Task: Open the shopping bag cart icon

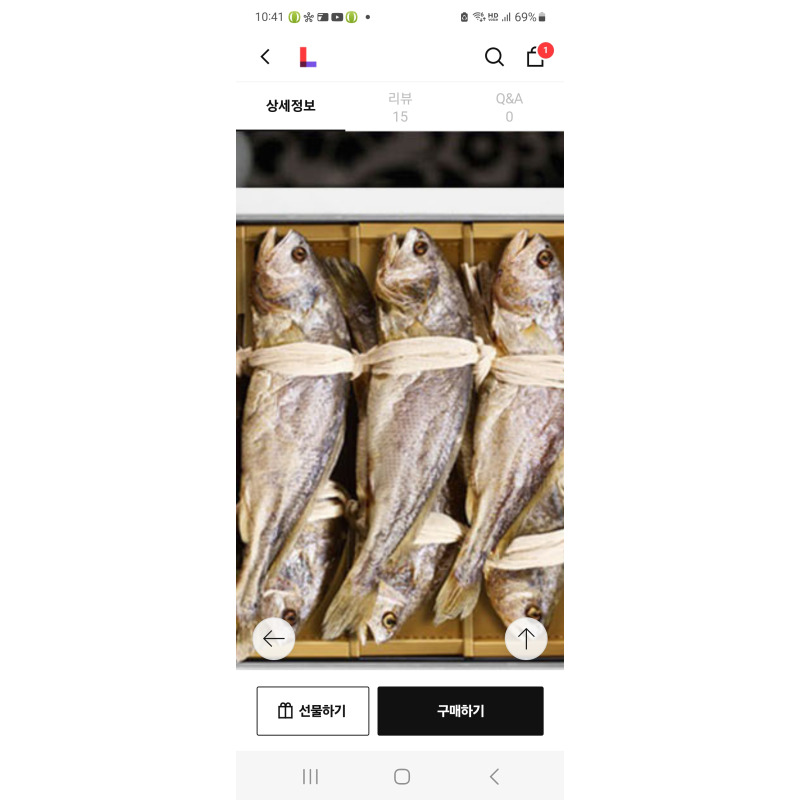Action: pyautogui.click(x=535, y=57)
